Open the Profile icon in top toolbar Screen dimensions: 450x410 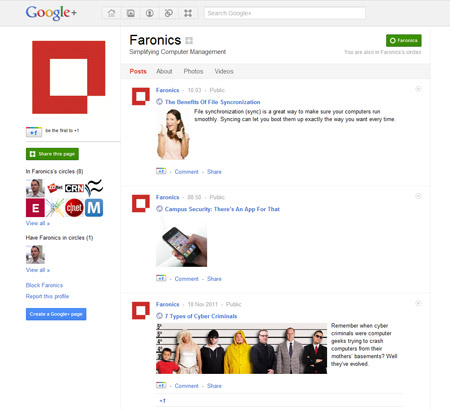point(150,13)
